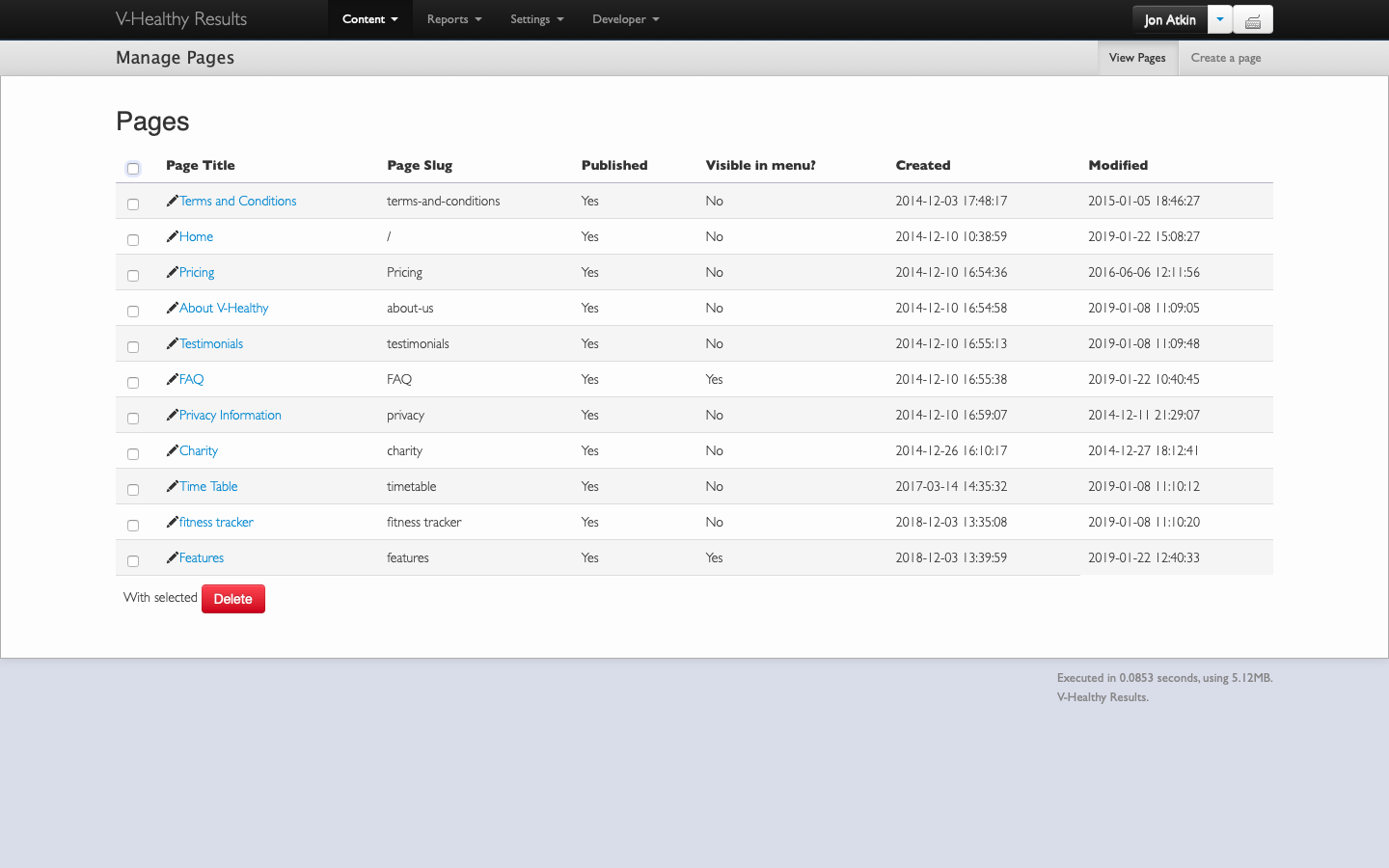Open the Features page link

[202, 557]
